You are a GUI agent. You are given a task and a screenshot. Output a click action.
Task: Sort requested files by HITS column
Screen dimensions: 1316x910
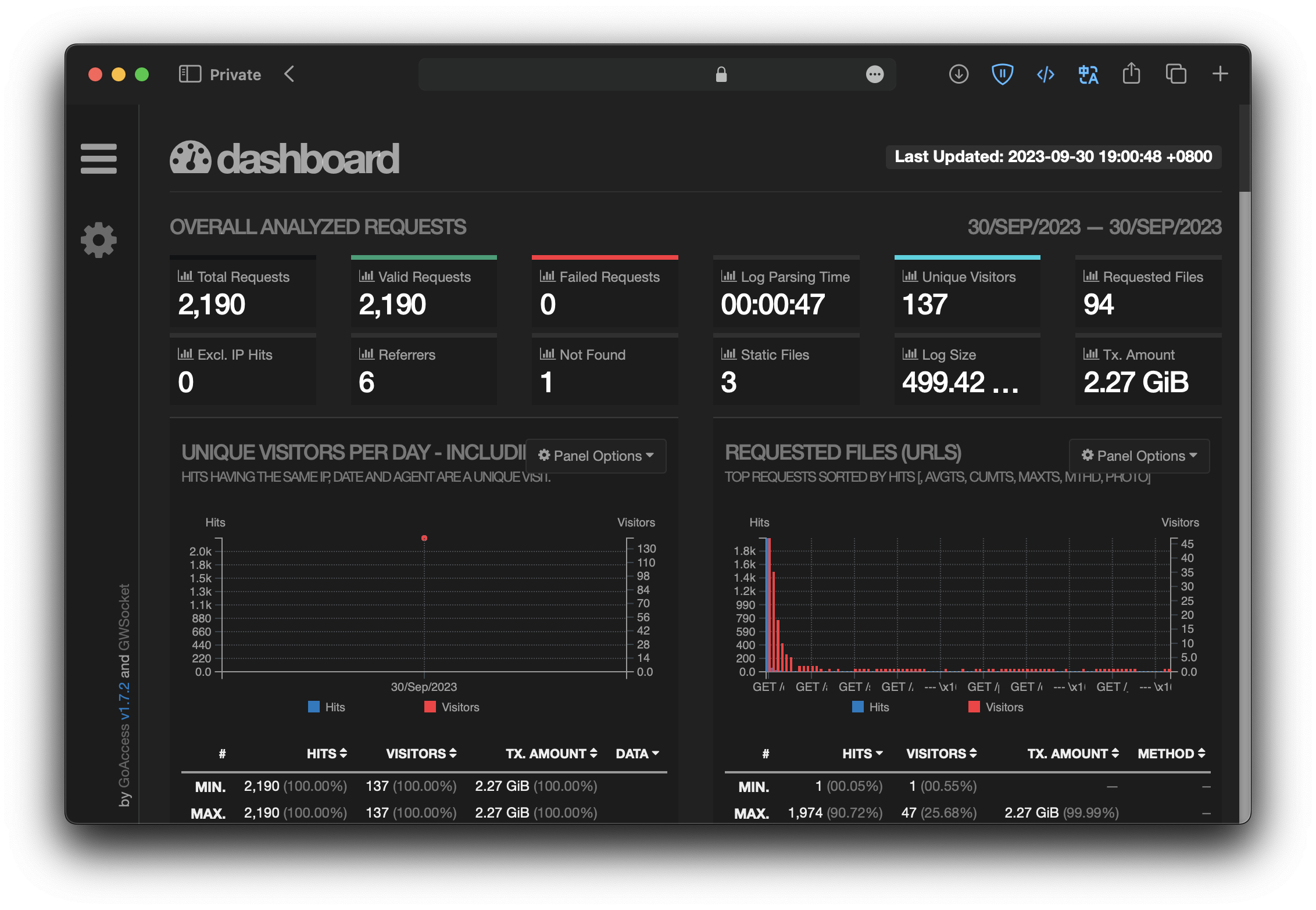tap(862, 754)
